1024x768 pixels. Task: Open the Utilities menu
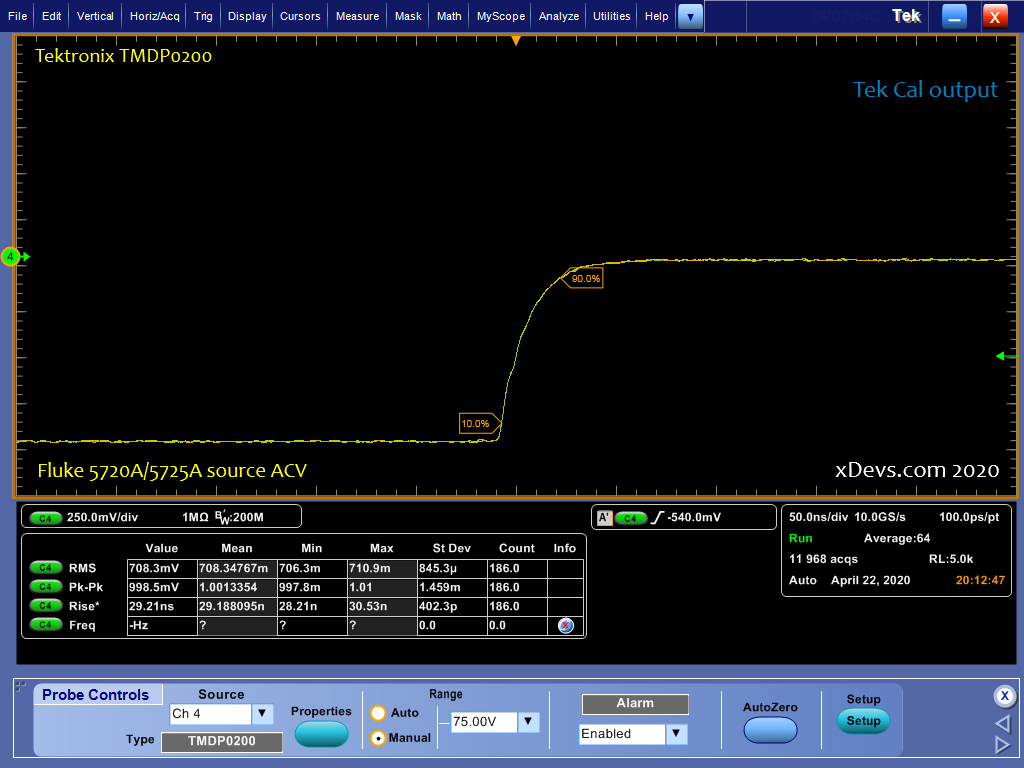(x=611, y=16)
